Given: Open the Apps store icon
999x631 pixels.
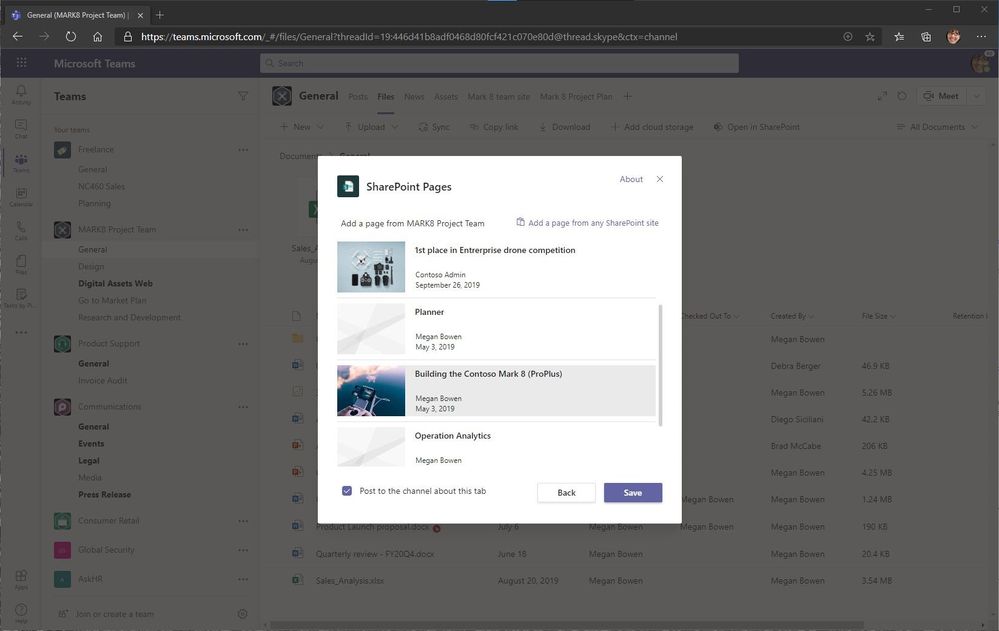Looking at the screenshot, I should [x=21, y=579].
